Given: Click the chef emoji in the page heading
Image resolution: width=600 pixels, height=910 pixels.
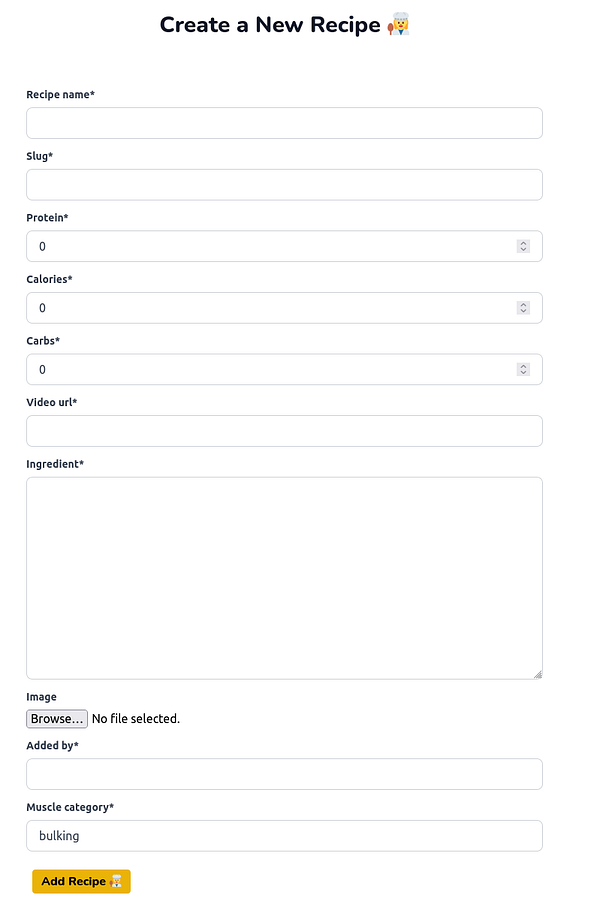Looking at the screenshot, I should [398, 25].
